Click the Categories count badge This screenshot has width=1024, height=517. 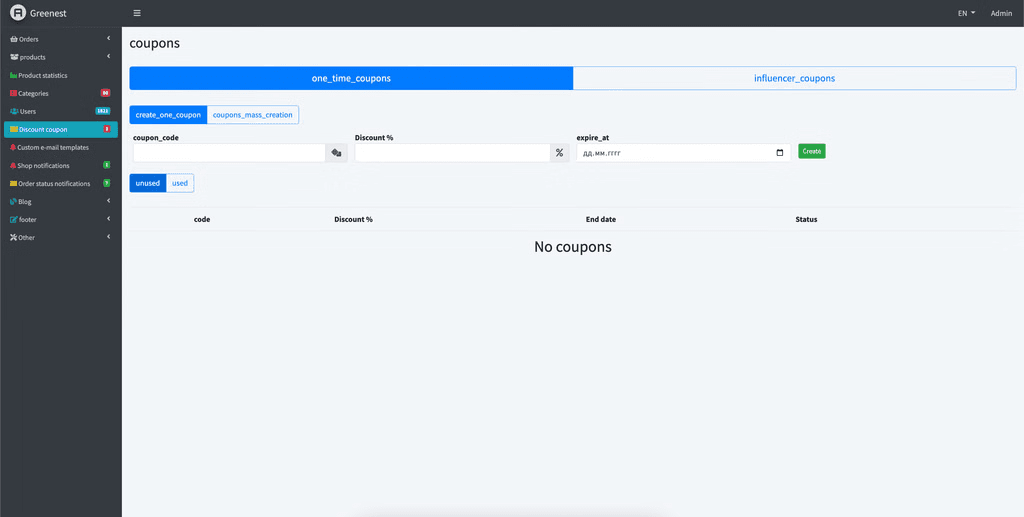click(x=105, y=93)
